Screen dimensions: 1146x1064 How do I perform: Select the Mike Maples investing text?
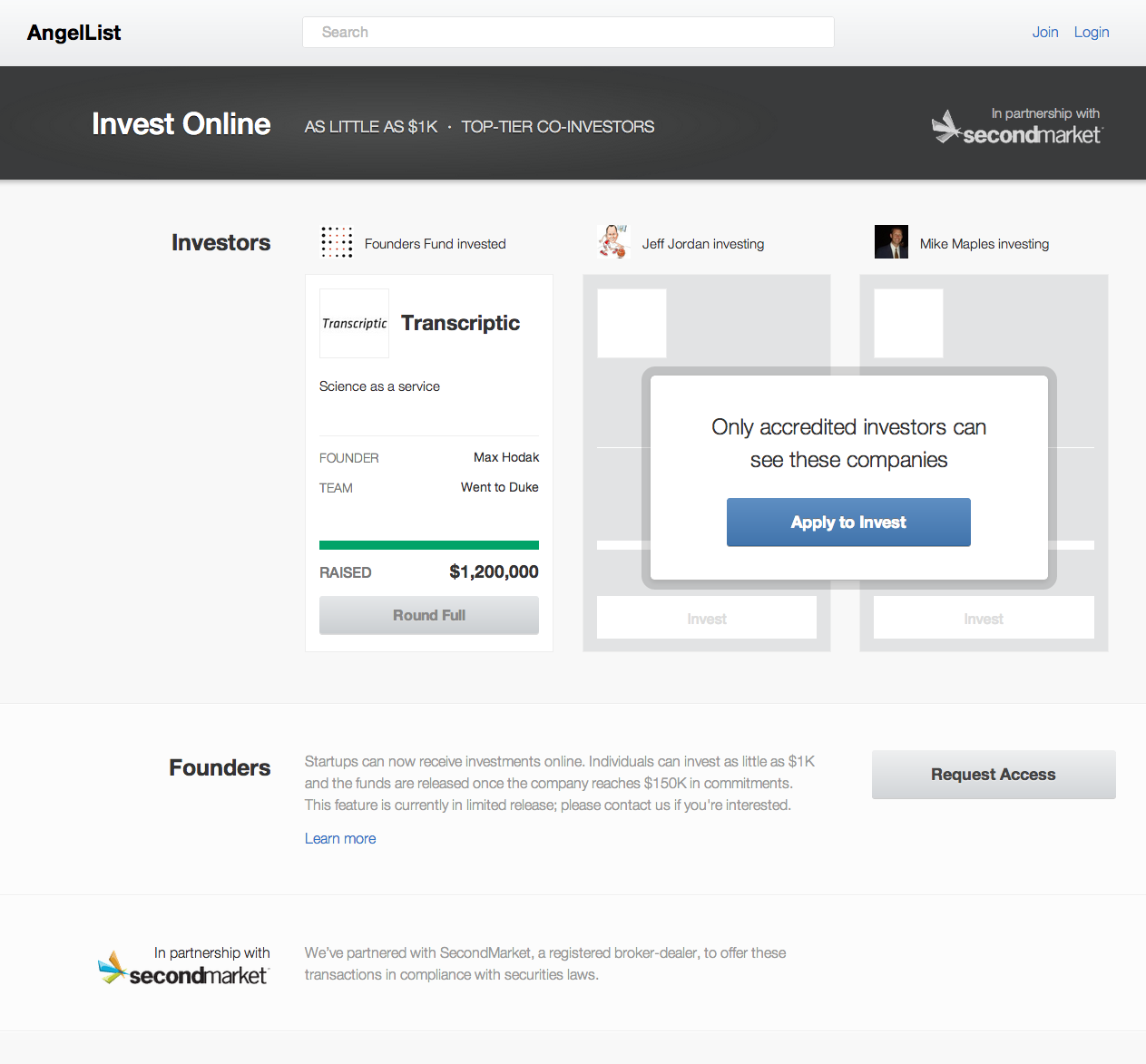coord(984,244)
